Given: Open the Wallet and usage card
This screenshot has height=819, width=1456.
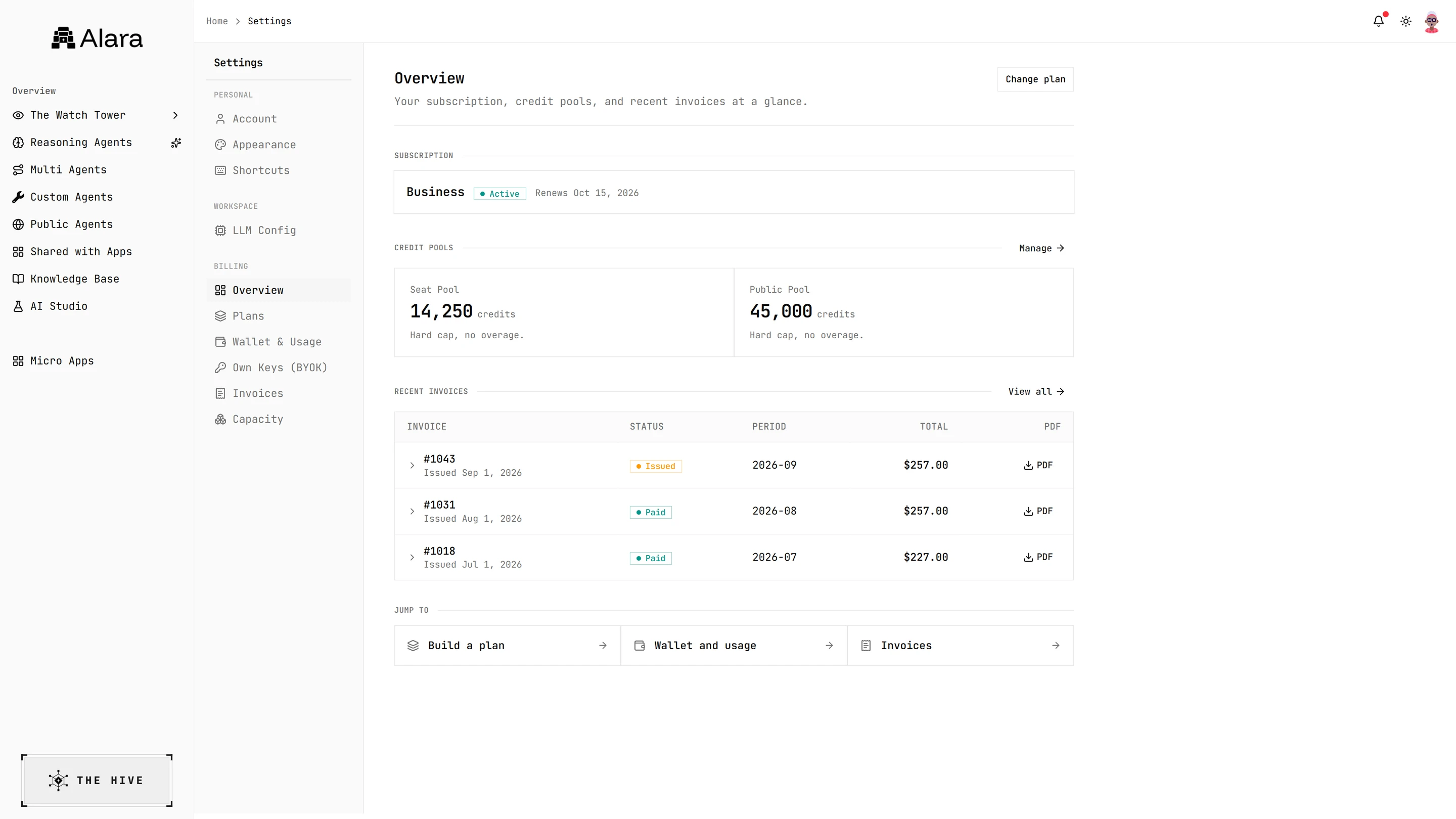Looking at the screenshot, I should point(734,646).
